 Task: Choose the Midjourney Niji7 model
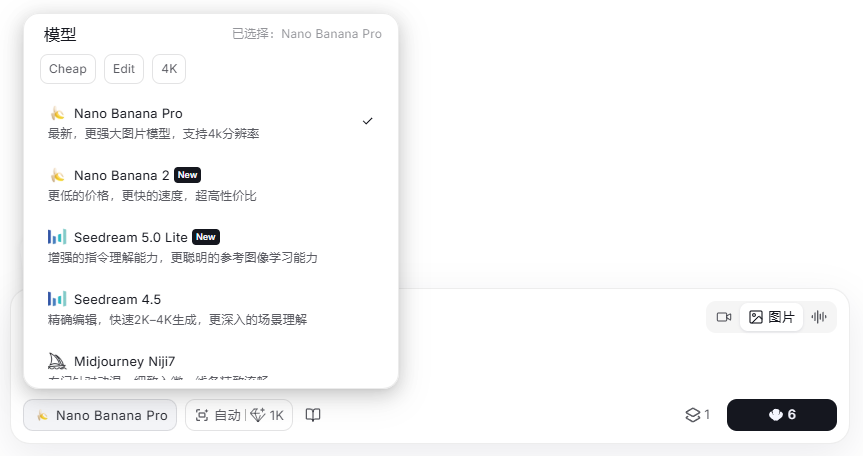211,365
